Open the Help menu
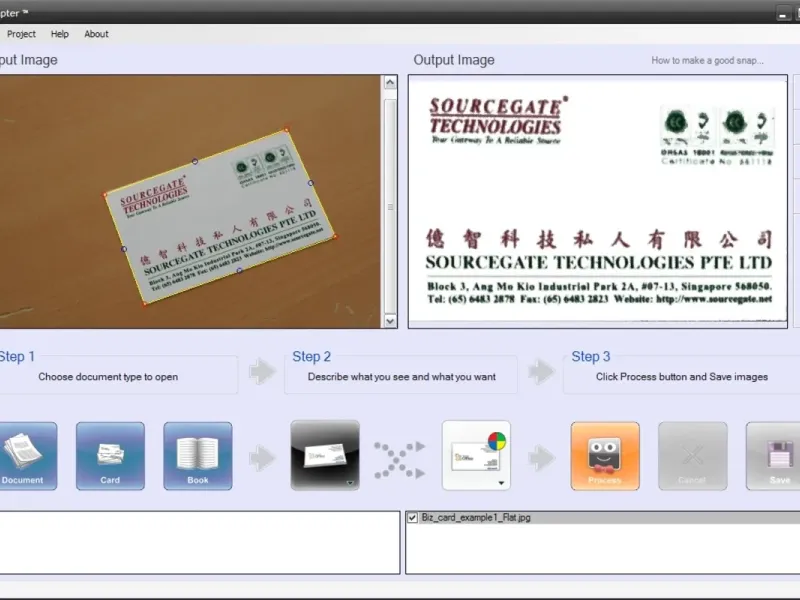This screenshot has width=800, height=600. (x=60, y=34)
